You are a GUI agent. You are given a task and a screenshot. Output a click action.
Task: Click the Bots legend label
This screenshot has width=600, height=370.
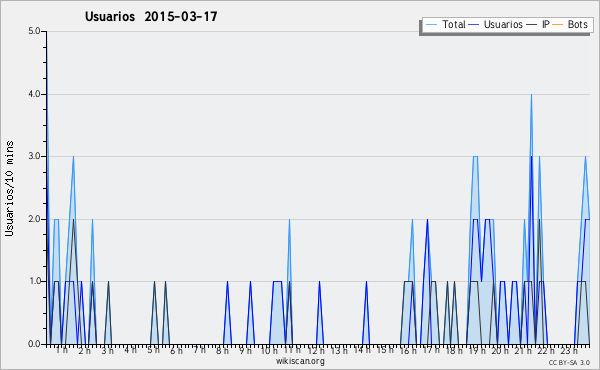[577, 24]
